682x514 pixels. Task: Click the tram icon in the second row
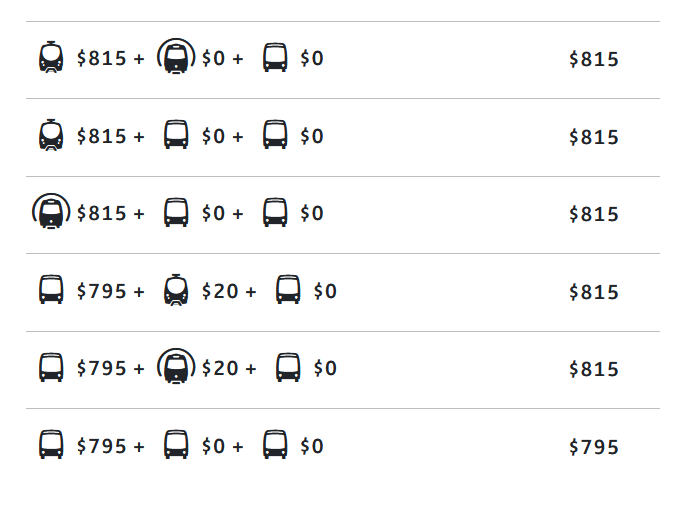point(51,135)
